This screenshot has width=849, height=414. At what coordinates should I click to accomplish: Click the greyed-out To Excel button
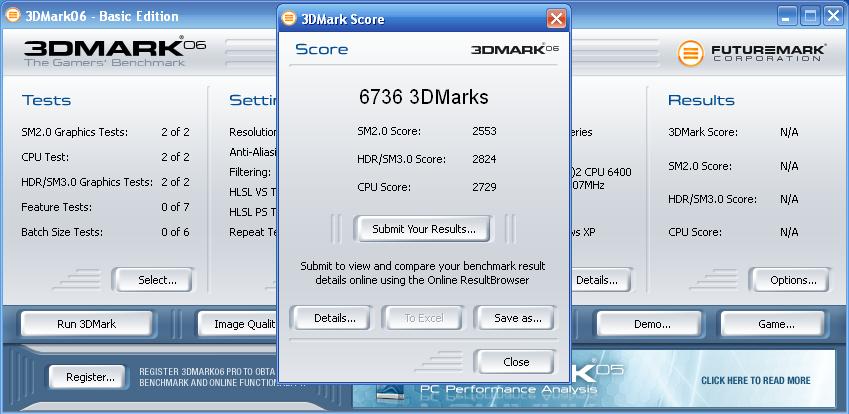423,318
